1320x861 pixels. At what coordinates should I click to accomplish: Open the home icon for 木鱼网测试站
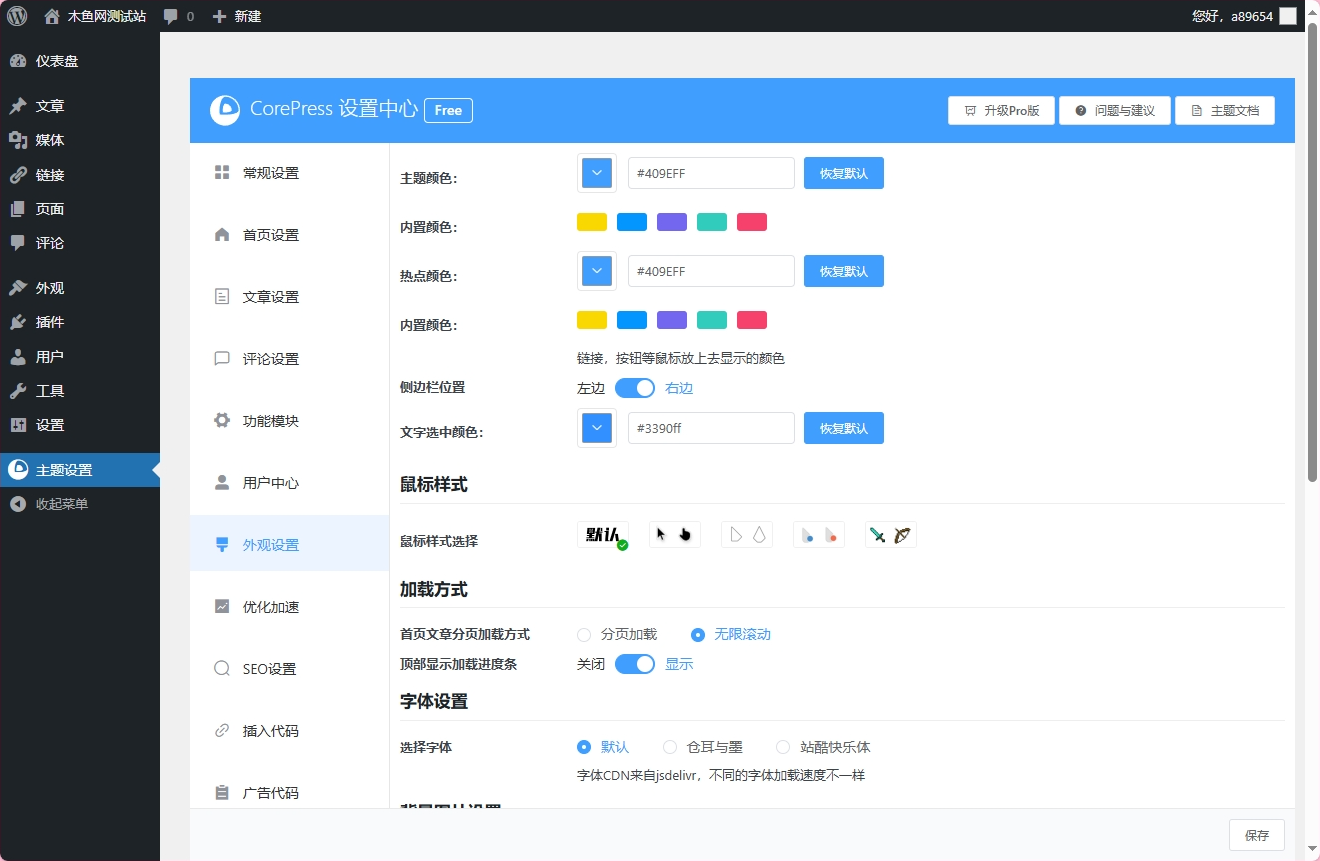point(52,16)
